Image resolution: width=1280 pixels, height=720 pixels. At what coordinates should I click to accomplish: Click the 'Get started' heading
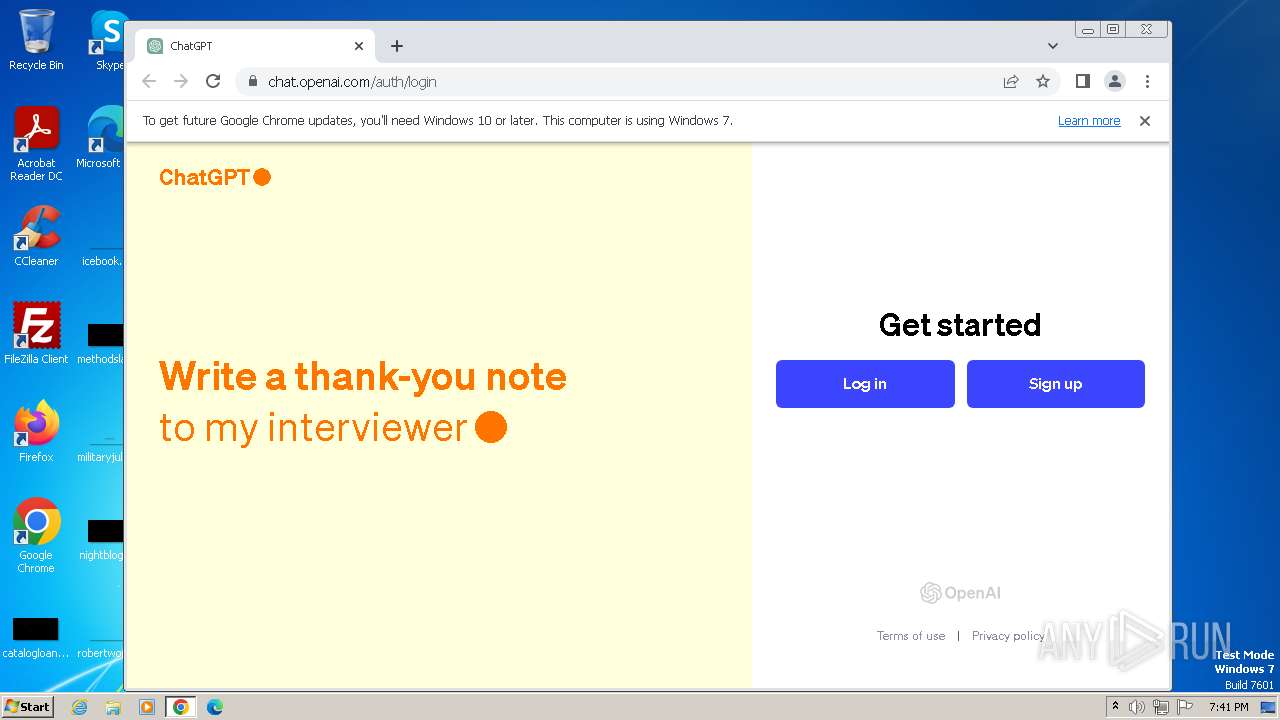click(960, 325)
